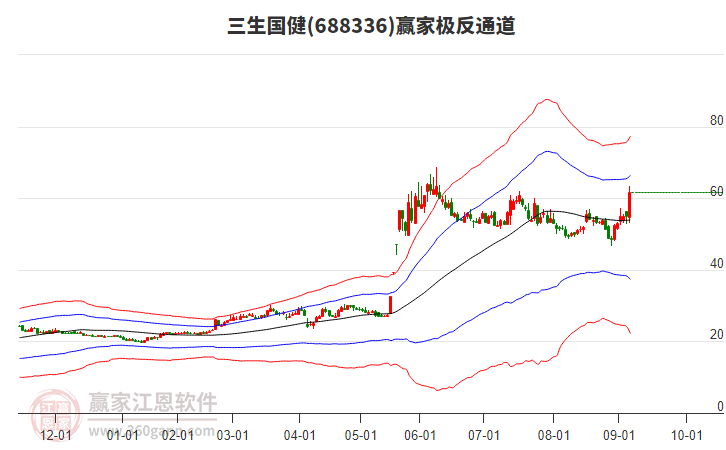Viewport: 726px width, 450px height.
Task: Click the latest tall red candlestick near 60
Action: [x=629, y=205]
